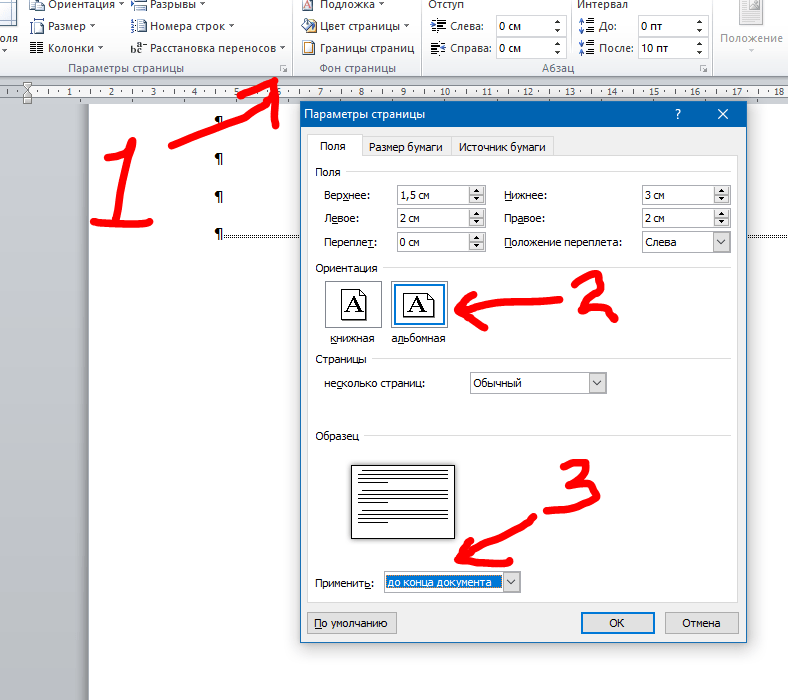Switch to the Размер бумаги tab
Viewport: 788px width, 700px height.
(405, 147)
